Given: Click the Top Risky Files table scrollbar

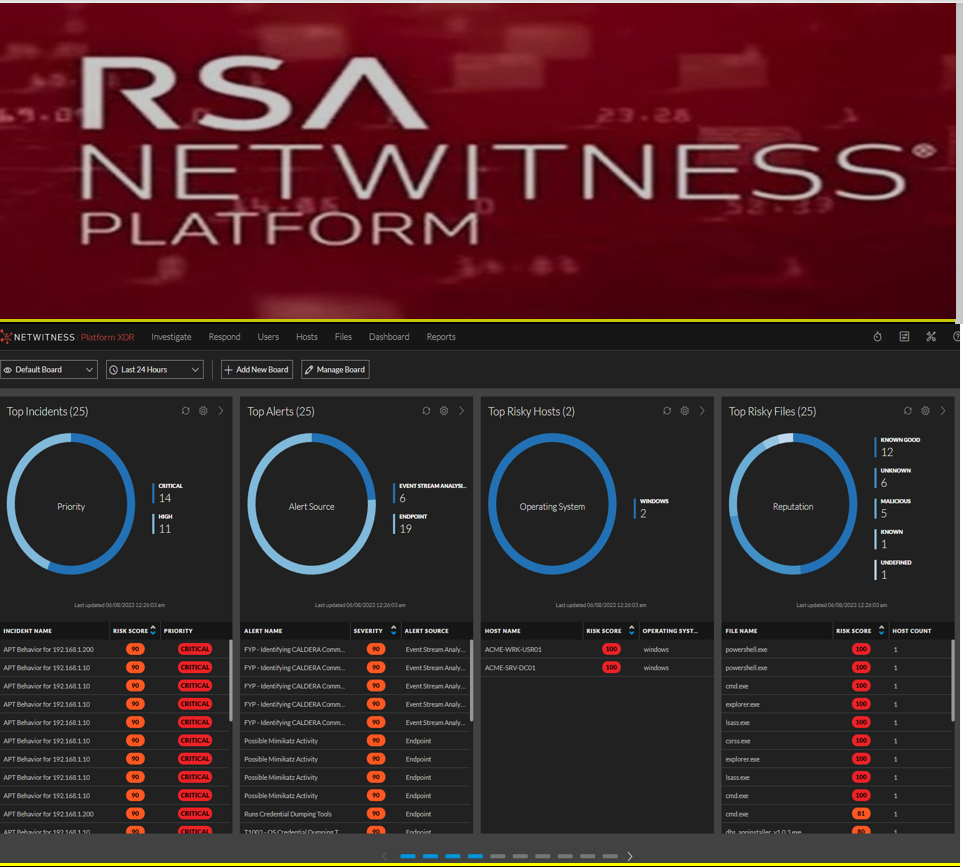Looking at the screenshot, I should coord(953,680).
